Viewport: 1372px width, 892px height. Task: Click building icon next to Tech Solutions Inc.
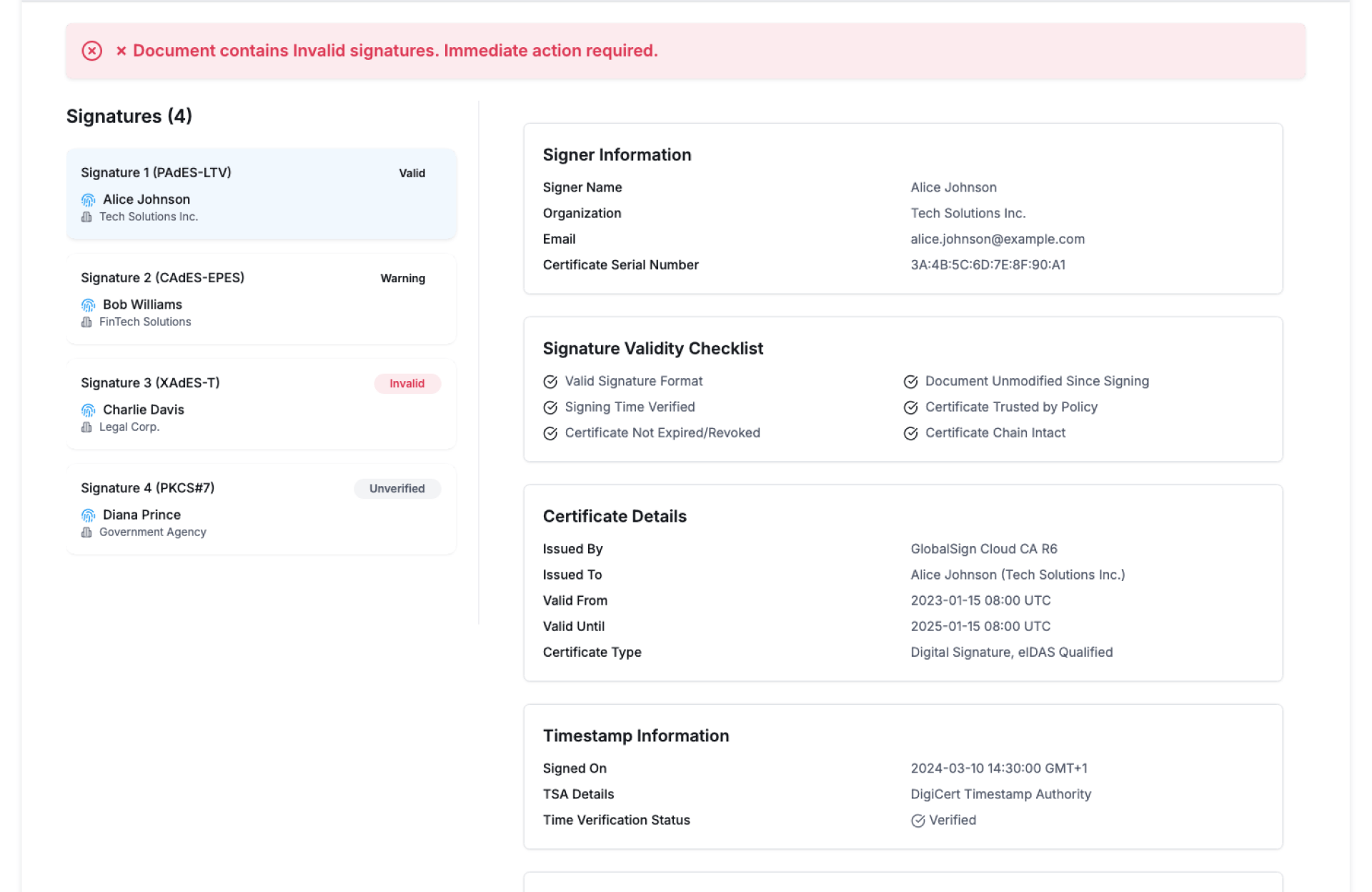pyautogui.click(x=86, y=217)
